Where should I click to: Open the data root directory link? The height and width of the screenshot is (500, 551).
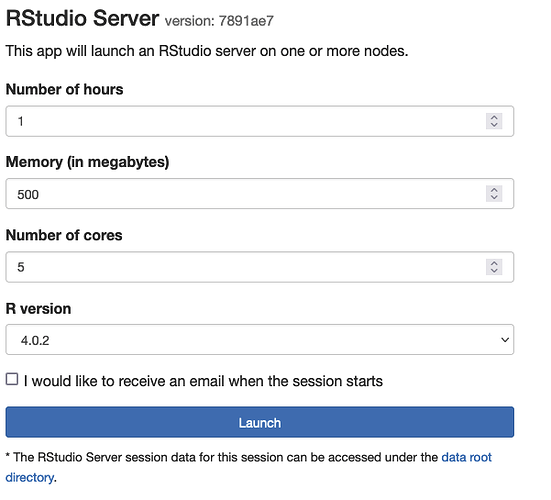(x=466, y=457)
